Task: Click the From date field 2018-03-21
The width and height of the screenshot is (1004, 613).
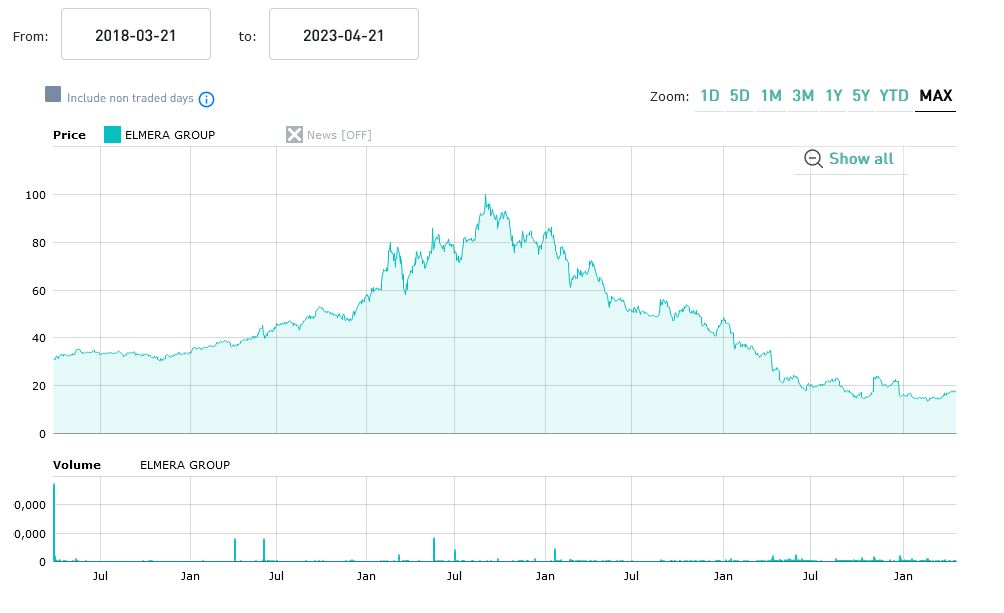Action: [136, 35]
